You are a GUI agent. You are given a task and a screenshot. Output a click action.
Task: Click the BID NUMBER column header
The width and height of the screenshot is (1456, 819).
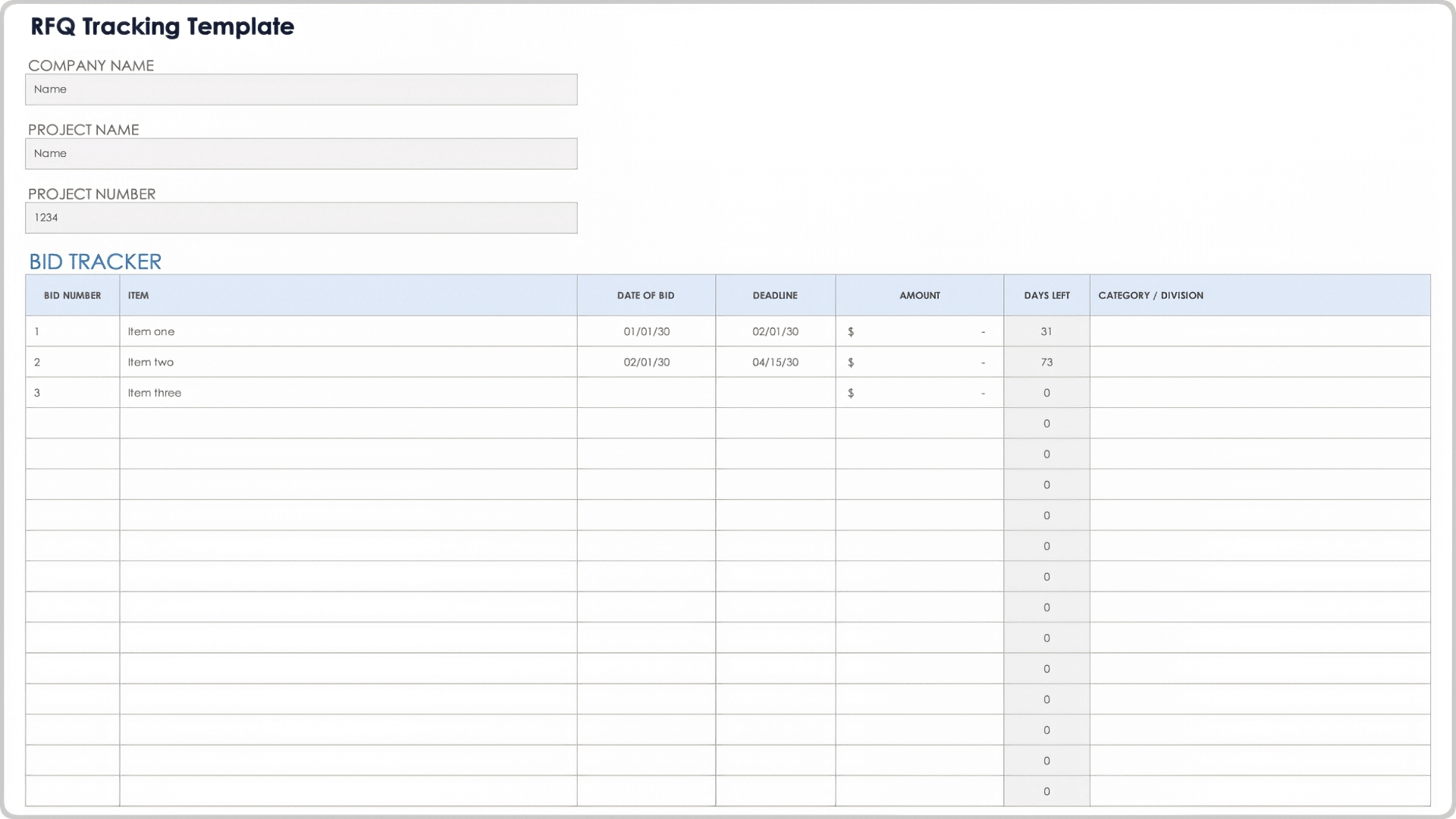(x=72, y=296)
